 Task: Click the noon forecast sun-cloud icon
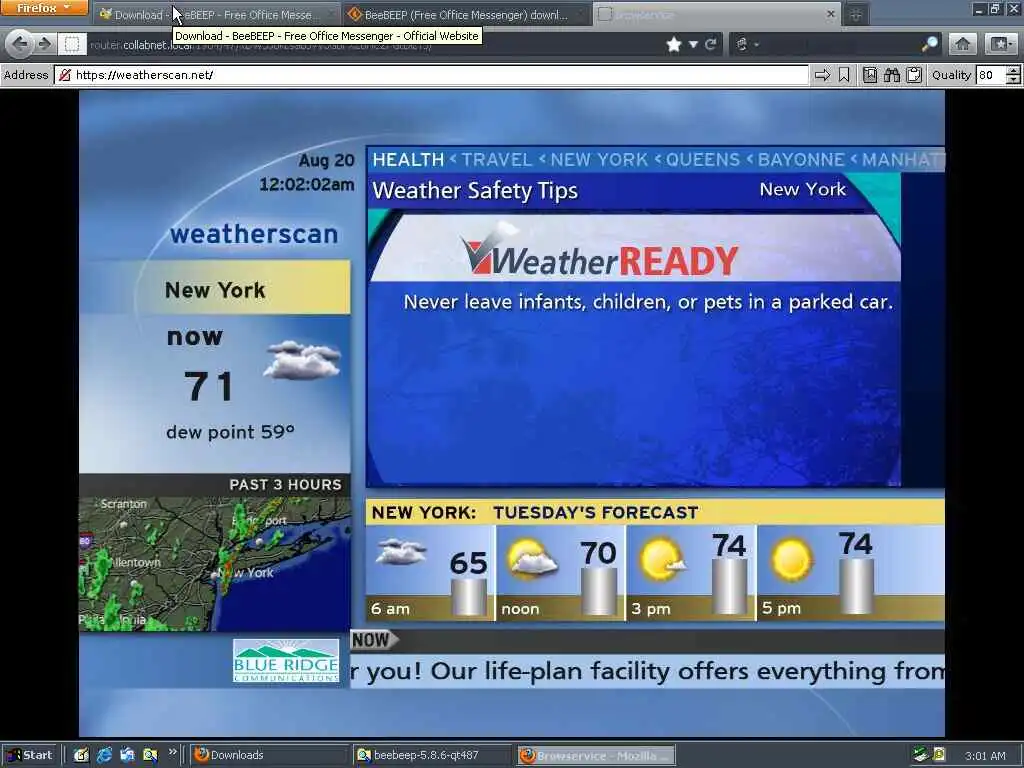coord(532,559)
